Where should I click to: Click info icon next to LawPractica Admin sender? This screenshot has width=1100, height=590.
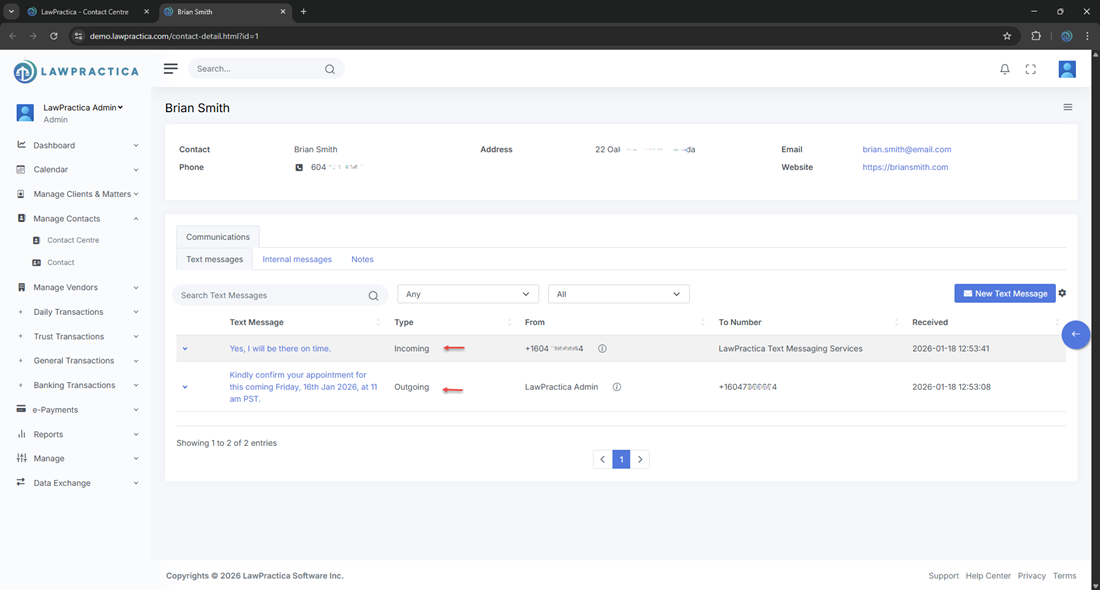[617, 387]
